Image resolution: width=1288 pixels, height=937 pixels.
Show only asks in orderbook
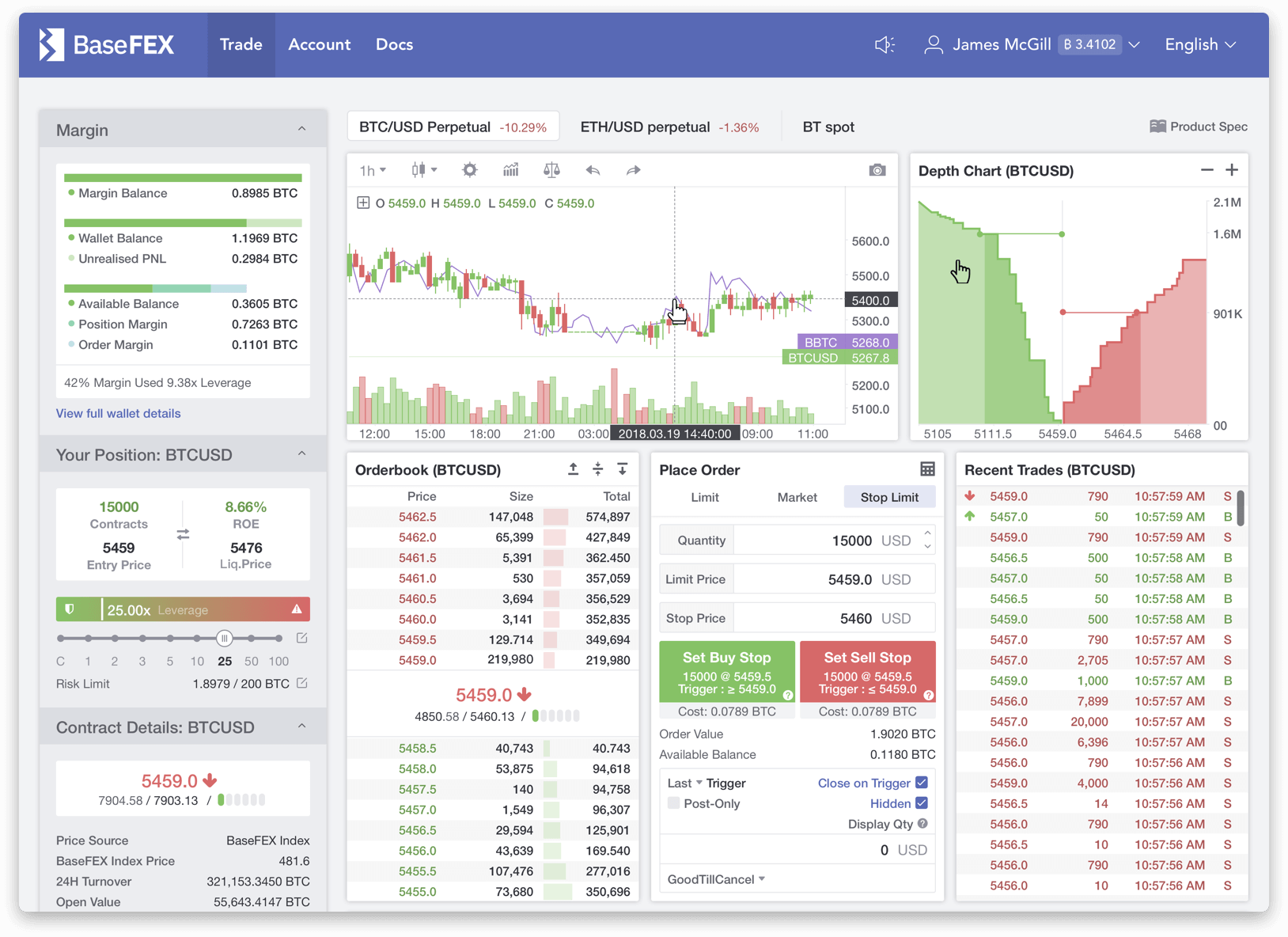[574, 469]
